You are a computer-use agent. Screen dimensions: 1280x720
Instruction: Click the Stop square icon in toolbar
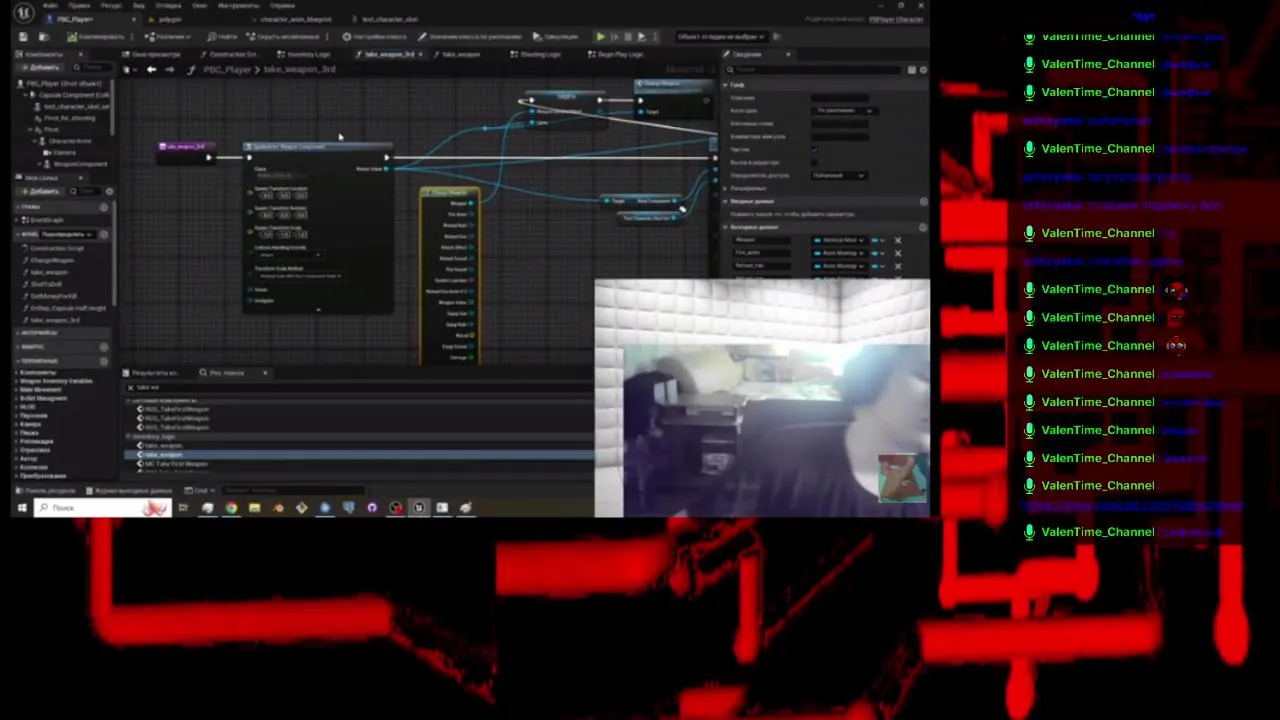(628, 37)
